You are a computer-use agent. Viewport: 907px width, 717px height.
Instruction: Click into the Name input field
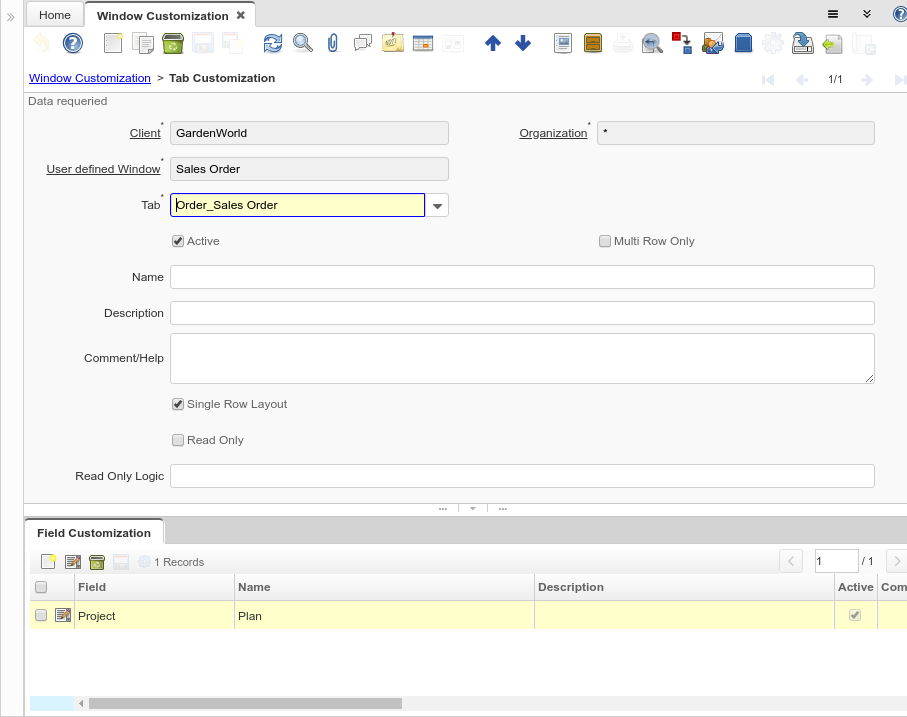point(522,277)
